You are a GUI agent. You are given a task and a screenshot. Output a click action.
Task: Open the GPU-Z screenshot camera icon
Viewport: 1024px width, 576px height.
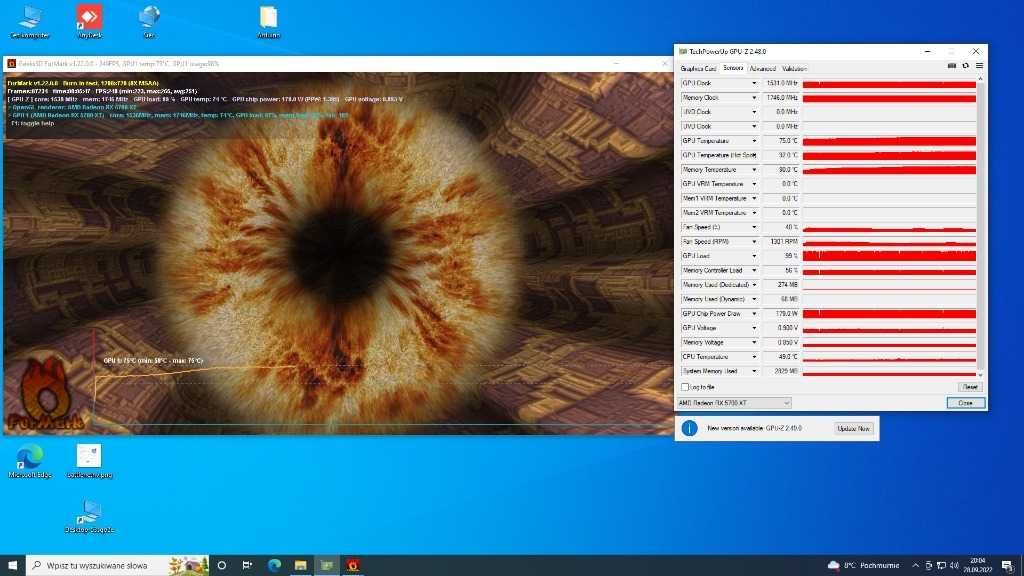tap(952, 66)
